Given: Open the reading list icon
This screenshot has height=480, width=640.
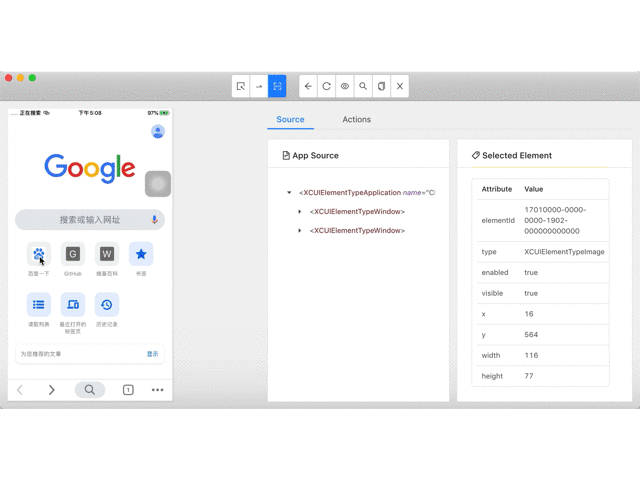Looking at the screenshot, I should [39, 304].
